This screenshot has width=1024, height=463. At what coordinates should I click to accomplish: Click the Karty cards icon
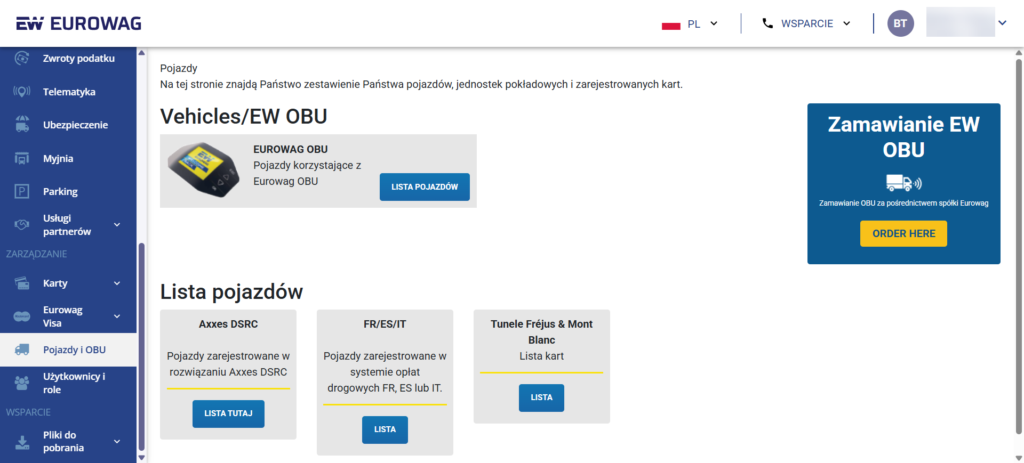pos(22,283)
